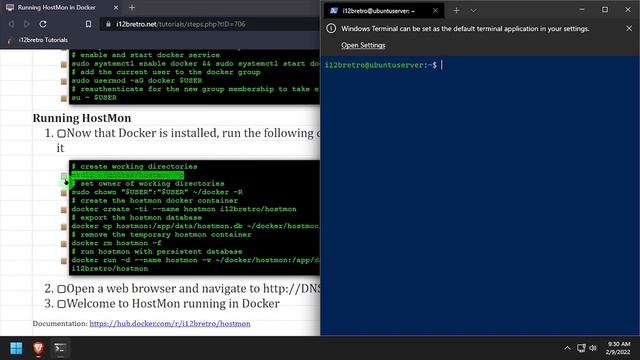This screenshot has height=360, width=640.
Task: Open Windows Terminal from the taskbar
Action: [x=60, y=348]
